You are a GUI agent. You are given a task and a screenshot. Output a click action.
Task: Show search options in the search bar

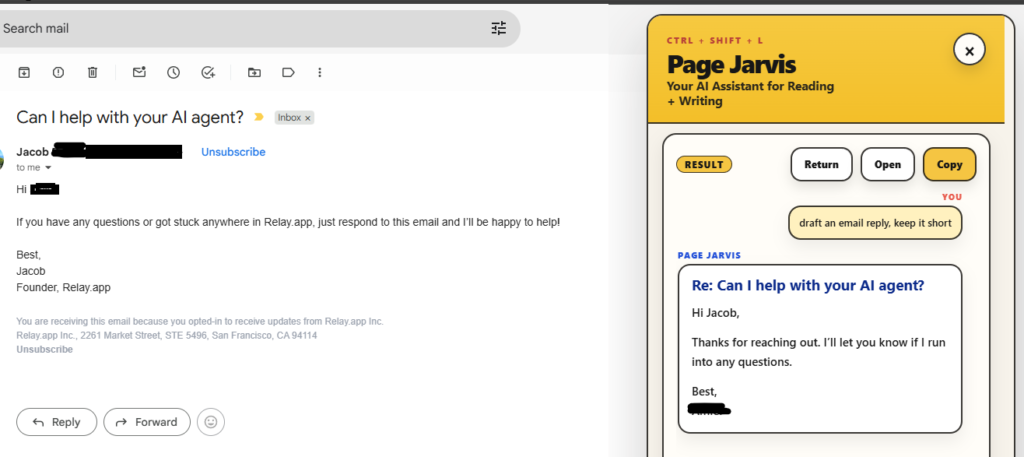(x=499, y=28)
